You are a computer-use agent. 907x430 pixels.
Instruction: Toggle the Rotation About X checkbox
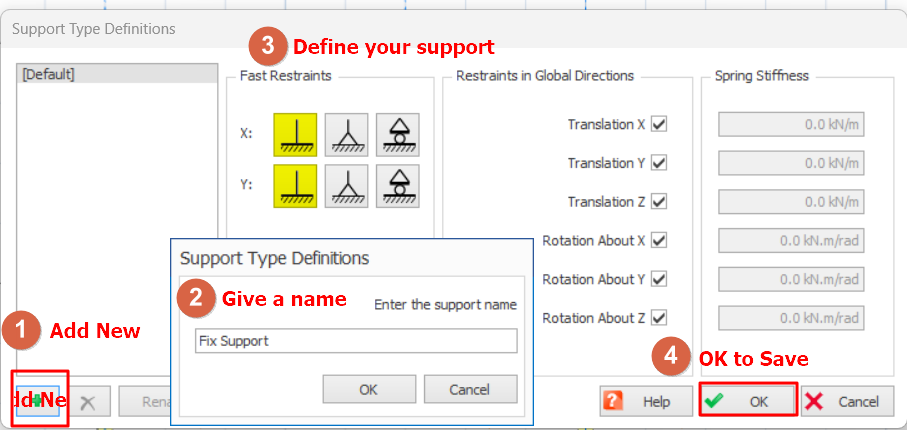click(x=659, y=241)
